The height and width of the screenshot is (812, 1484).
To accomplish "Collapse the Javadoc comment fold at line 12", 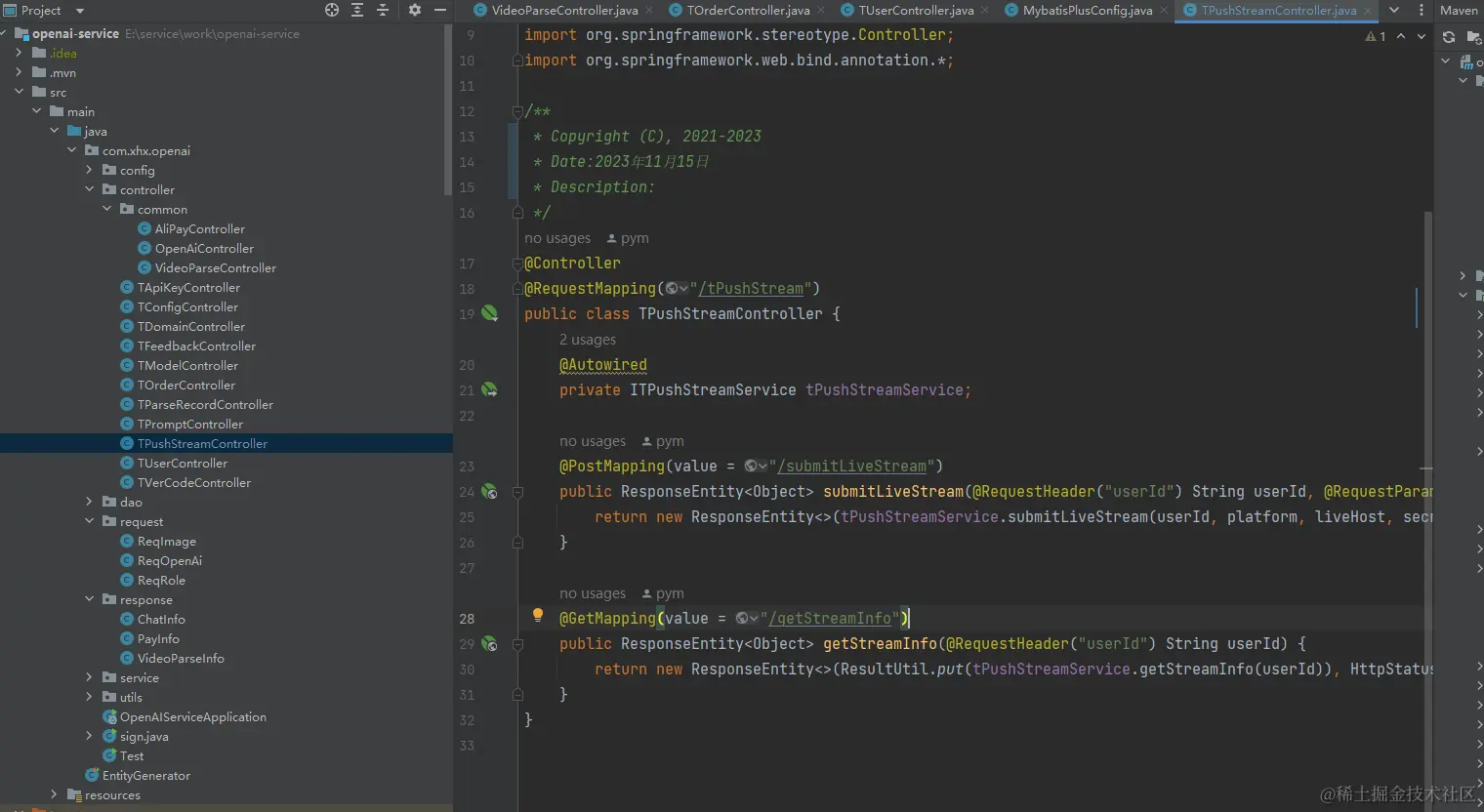I will [x=517, y=111].
